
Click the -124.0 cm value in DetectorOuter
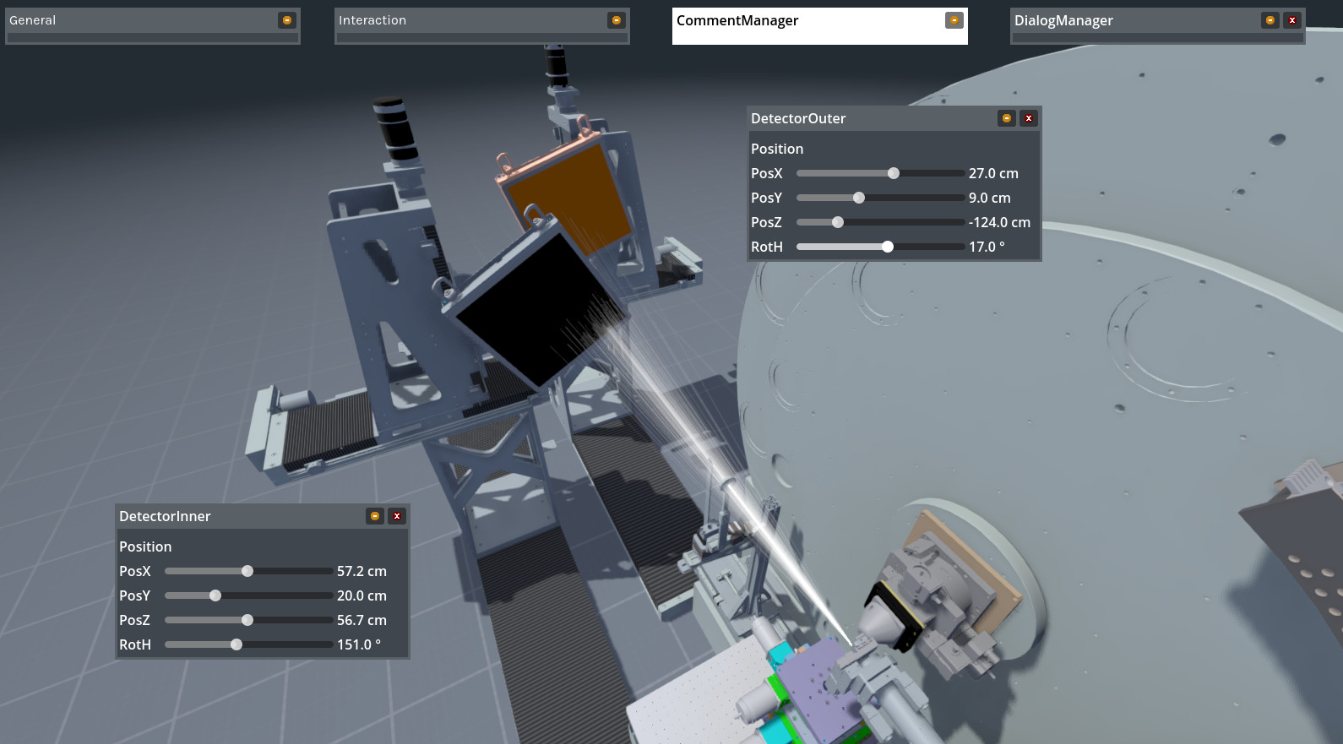point(1000,222)
